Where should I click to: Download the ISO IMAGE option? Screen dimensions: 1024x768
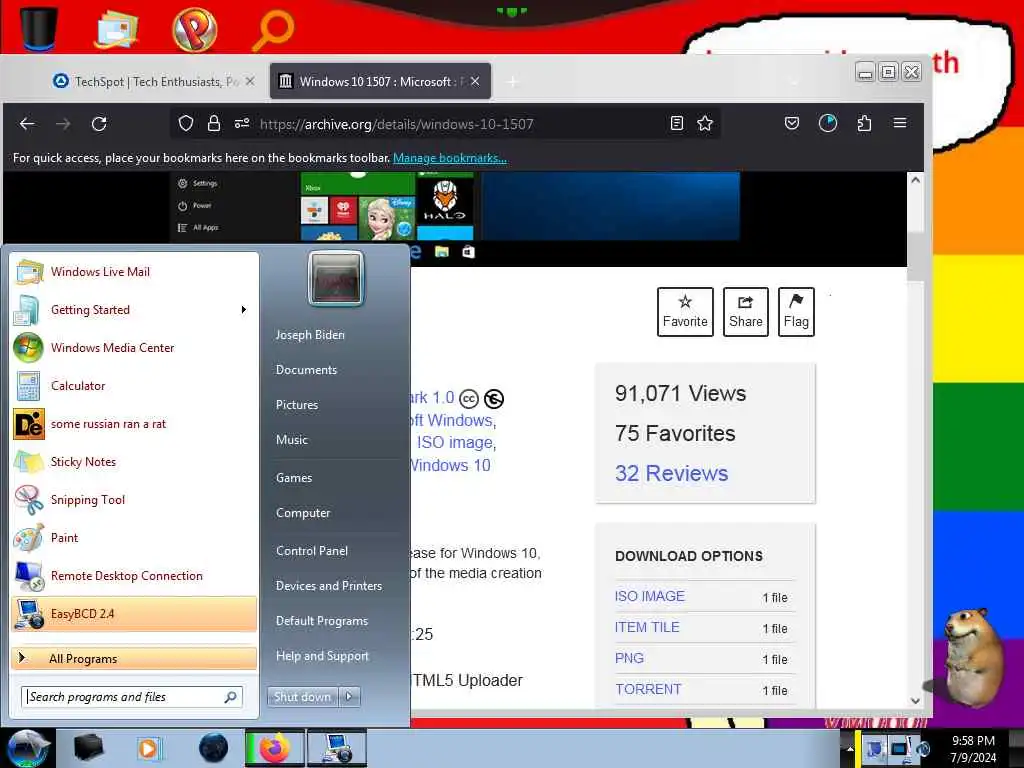[x=650, y=596]
